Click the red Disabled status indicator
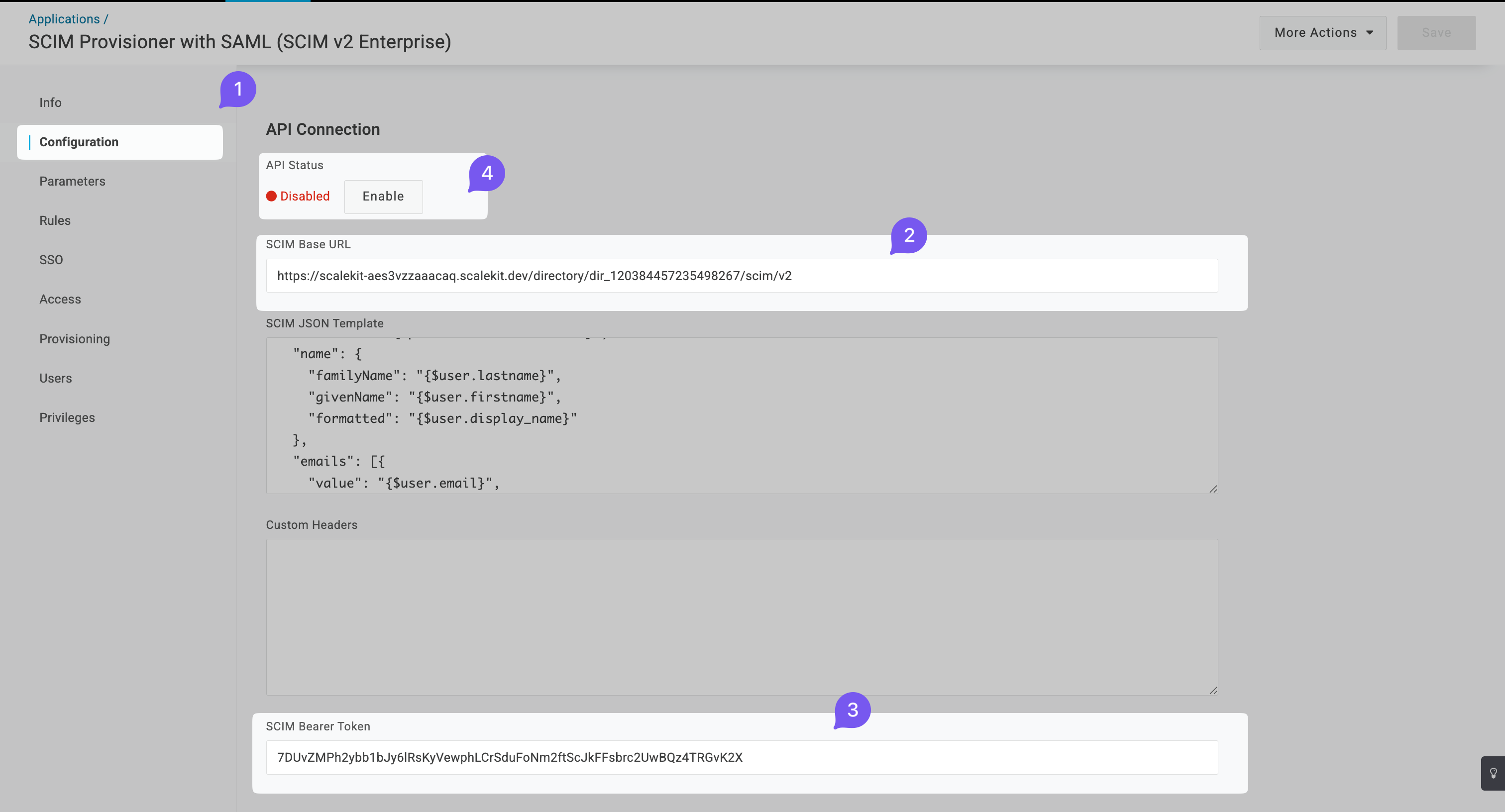This screenshot has width=1505, height=812. 298,196
